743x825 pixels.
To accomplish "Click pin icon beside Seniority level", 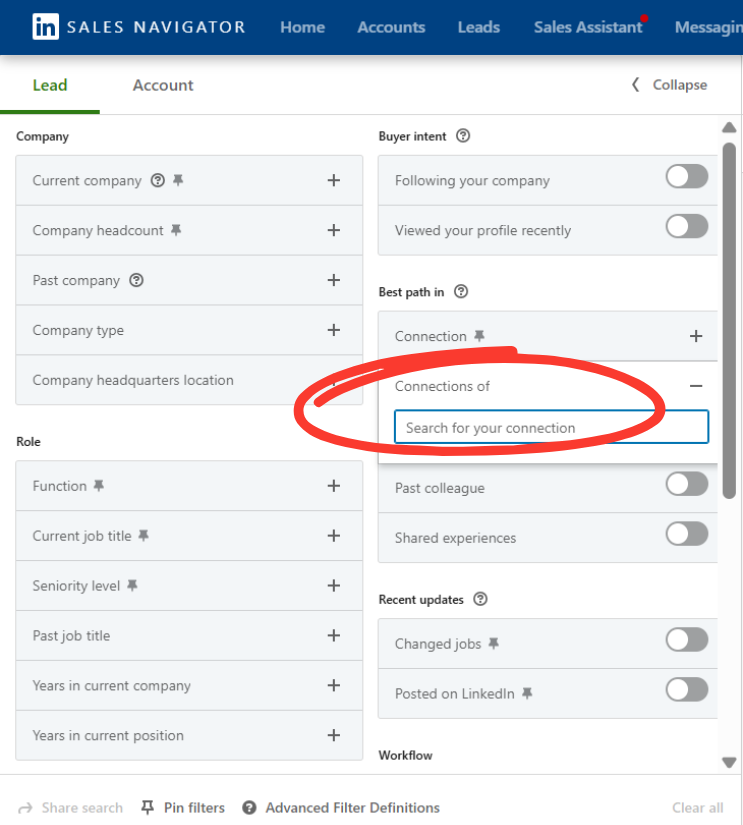I will 133,585.
